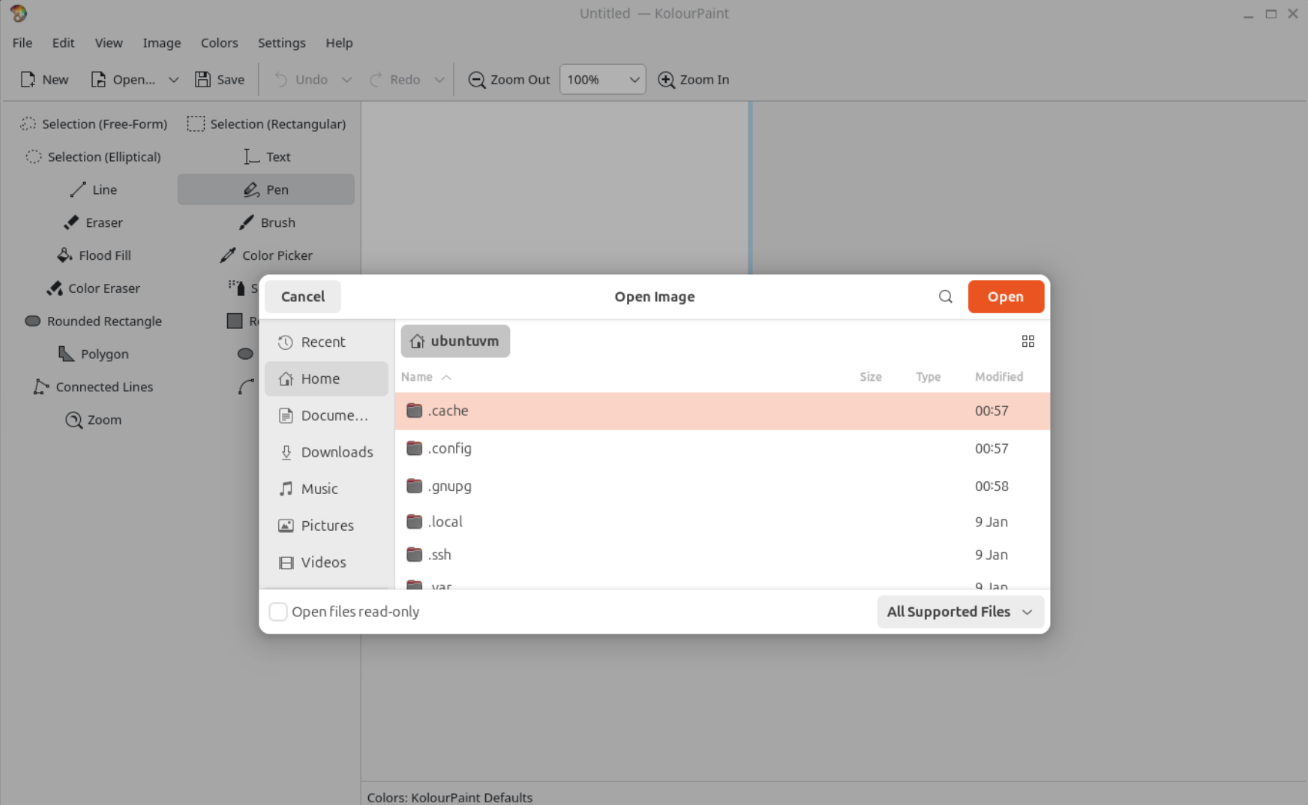The width and height of the screenshot is (1308, 805).
Task: Open the Edit menu
Action: click(x=64, y=43)
